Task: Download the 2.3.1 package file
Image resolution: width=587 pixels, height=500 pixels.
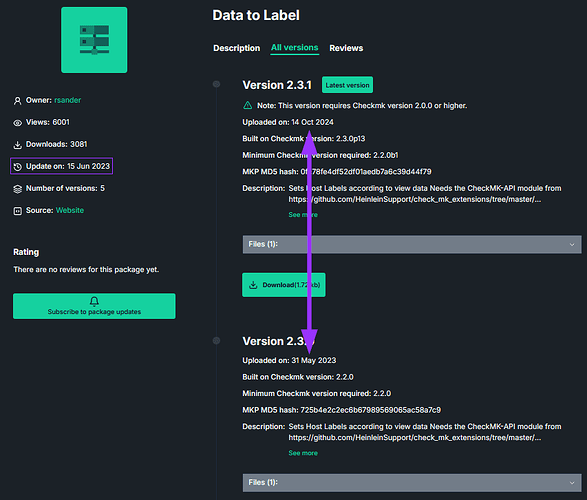Action: (284, 285)
